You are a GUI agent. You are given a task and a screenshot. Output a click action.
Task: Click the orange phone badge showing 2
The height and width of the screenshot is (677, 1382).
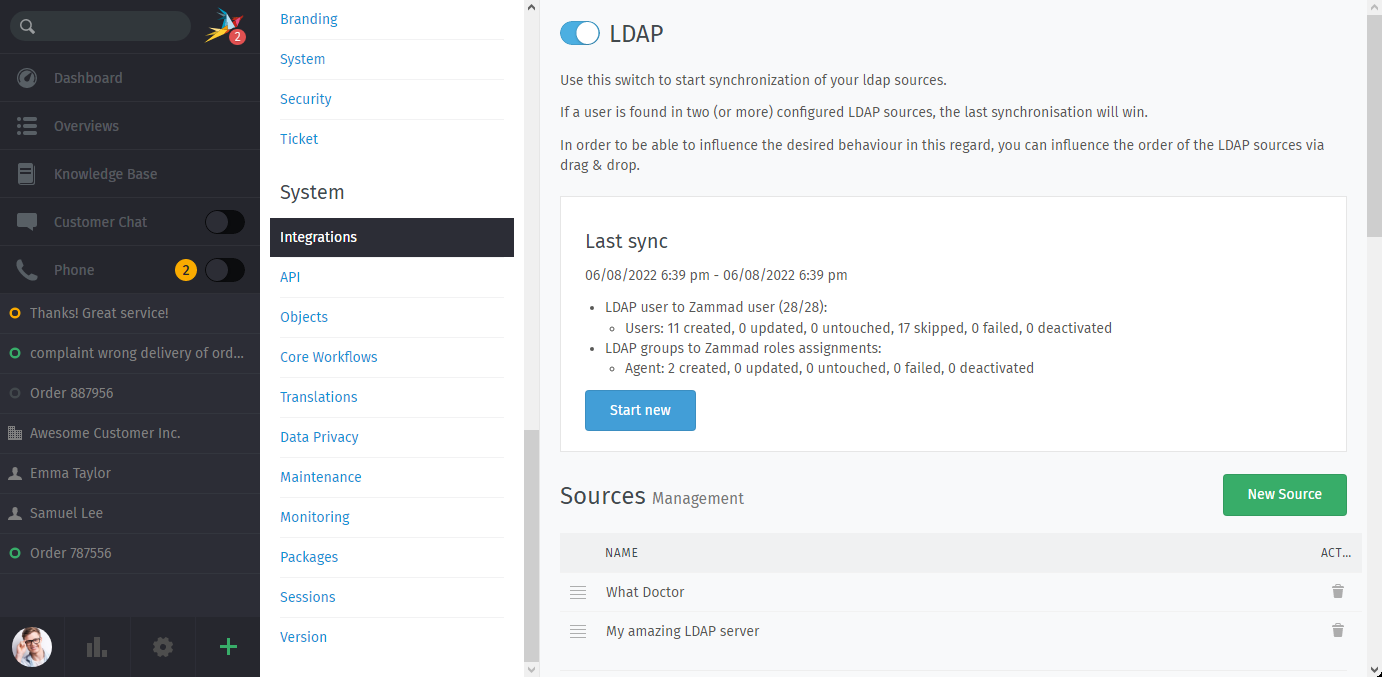[185, 270]
